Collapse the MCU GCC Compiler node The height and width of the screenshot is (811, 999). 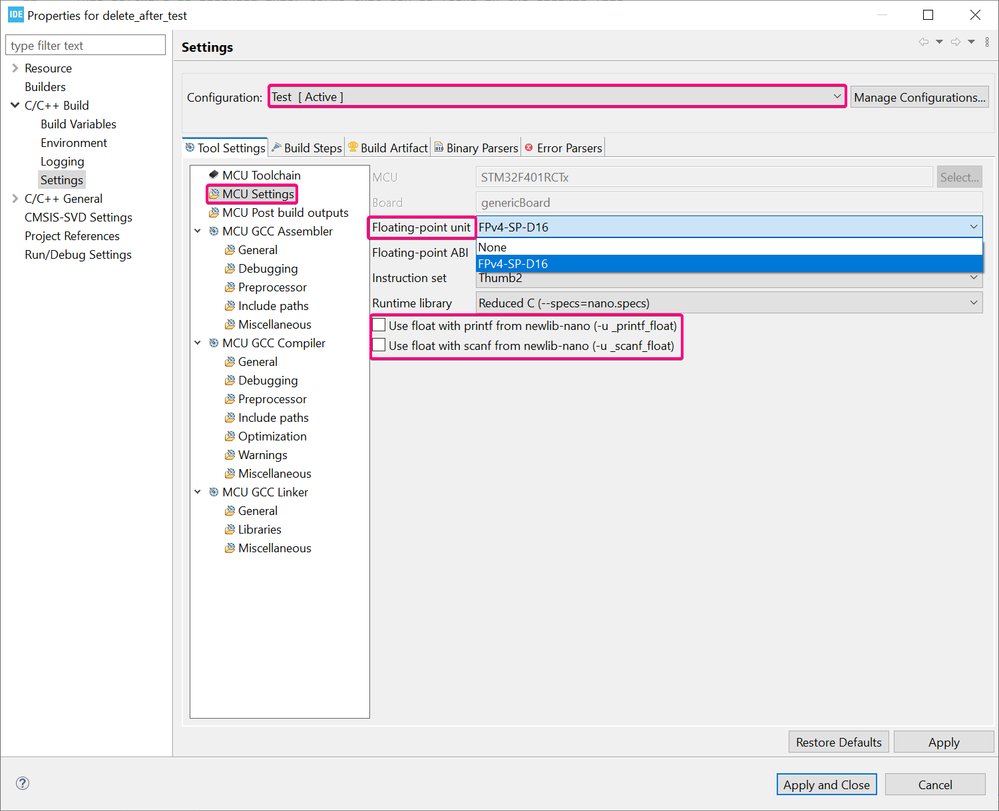tap(198, 343)
